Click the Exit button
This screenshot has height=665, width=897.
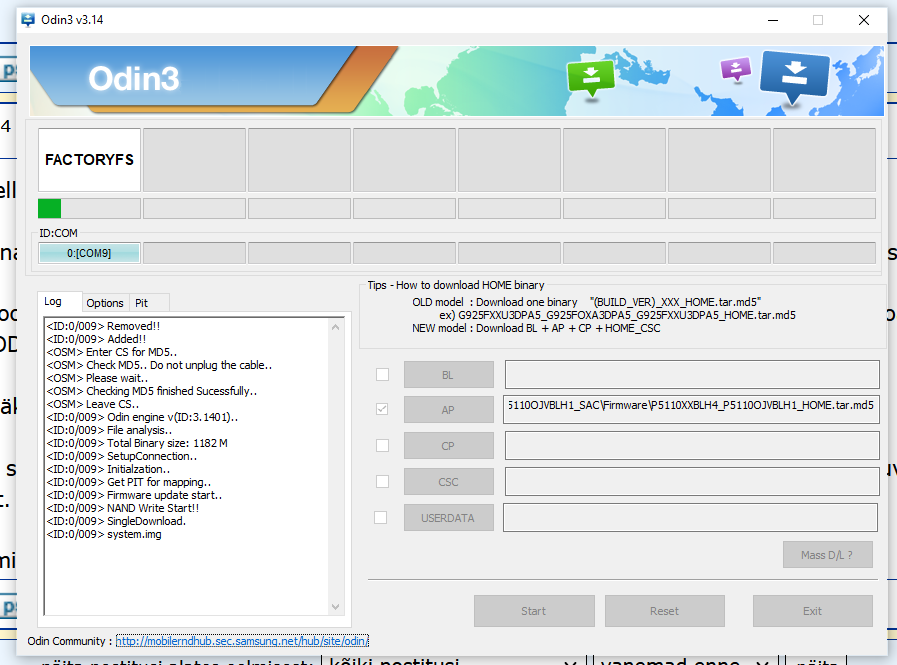click(x=812, y=611)
